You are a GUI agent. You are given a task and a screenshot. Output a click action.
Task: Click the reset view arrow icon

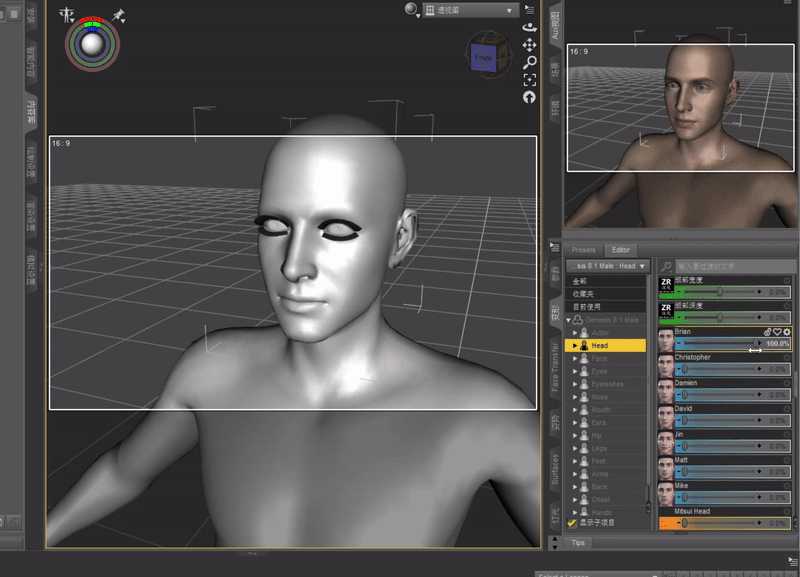point(529,96)
